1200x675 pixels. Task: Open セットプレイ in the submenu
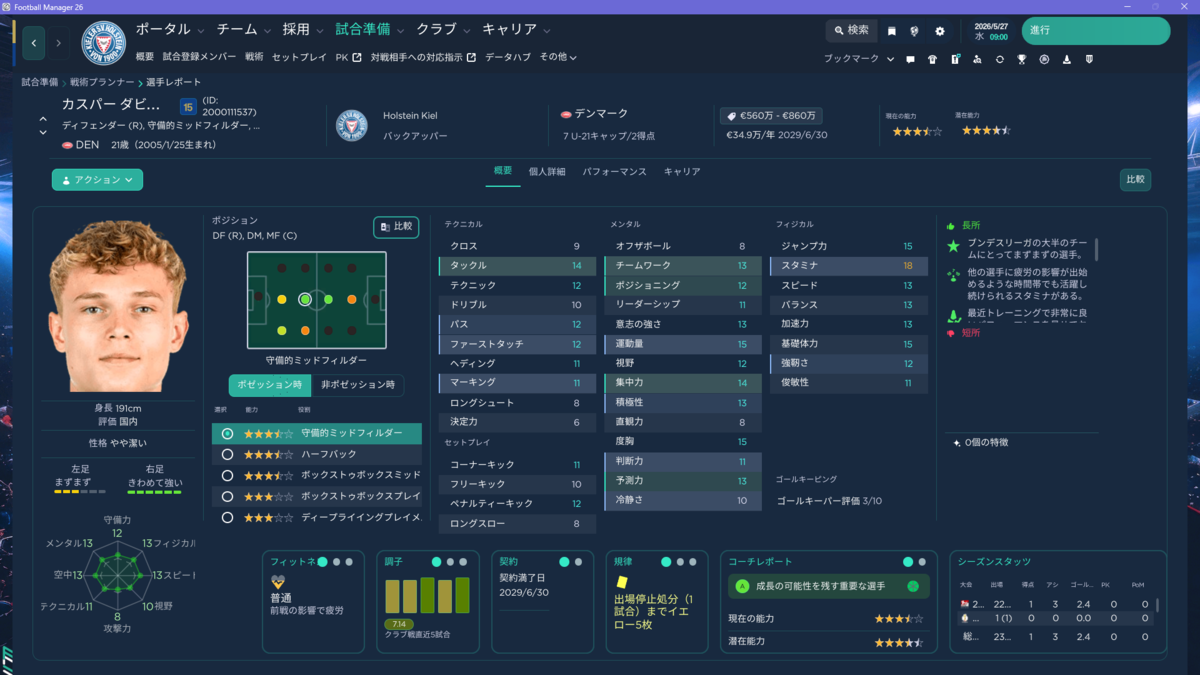pyautogui.click(x=299, y=57)
